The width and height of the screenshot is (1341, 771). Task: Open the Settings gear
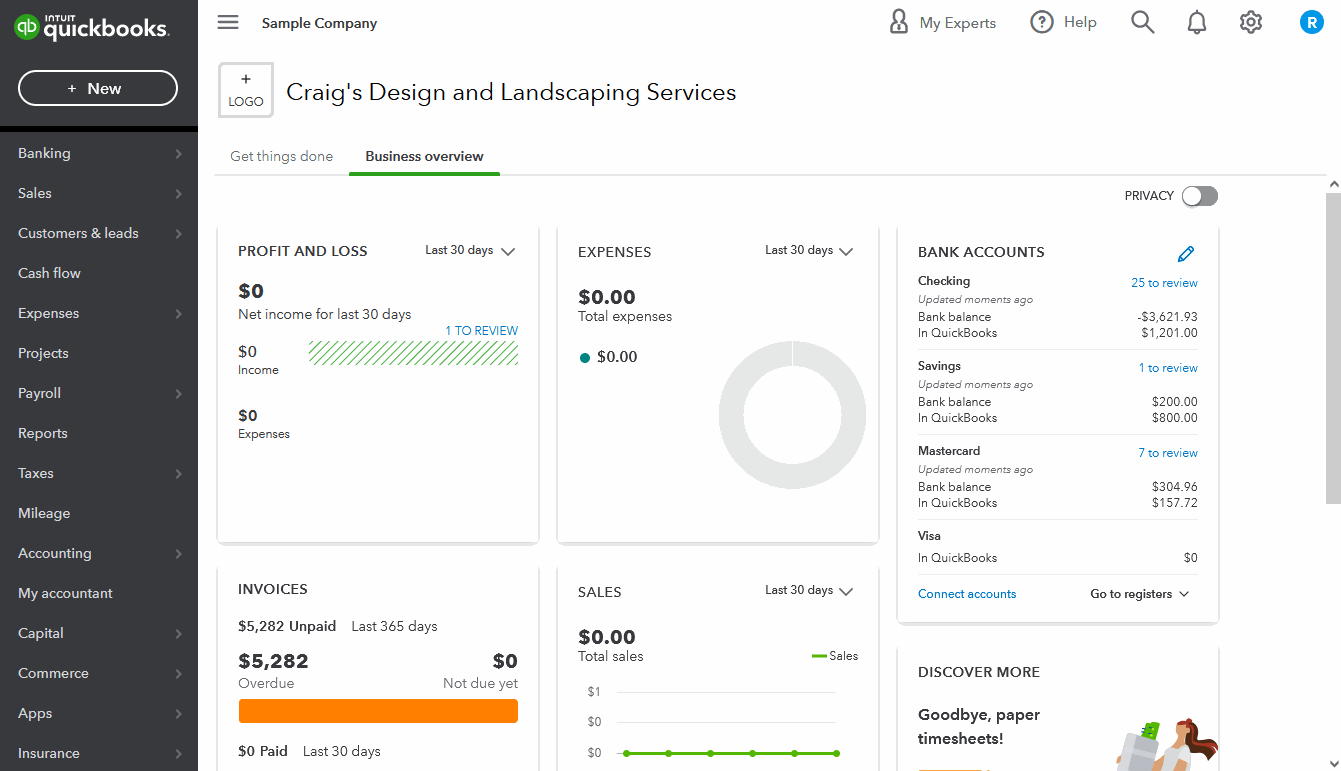click(1250, 21)
